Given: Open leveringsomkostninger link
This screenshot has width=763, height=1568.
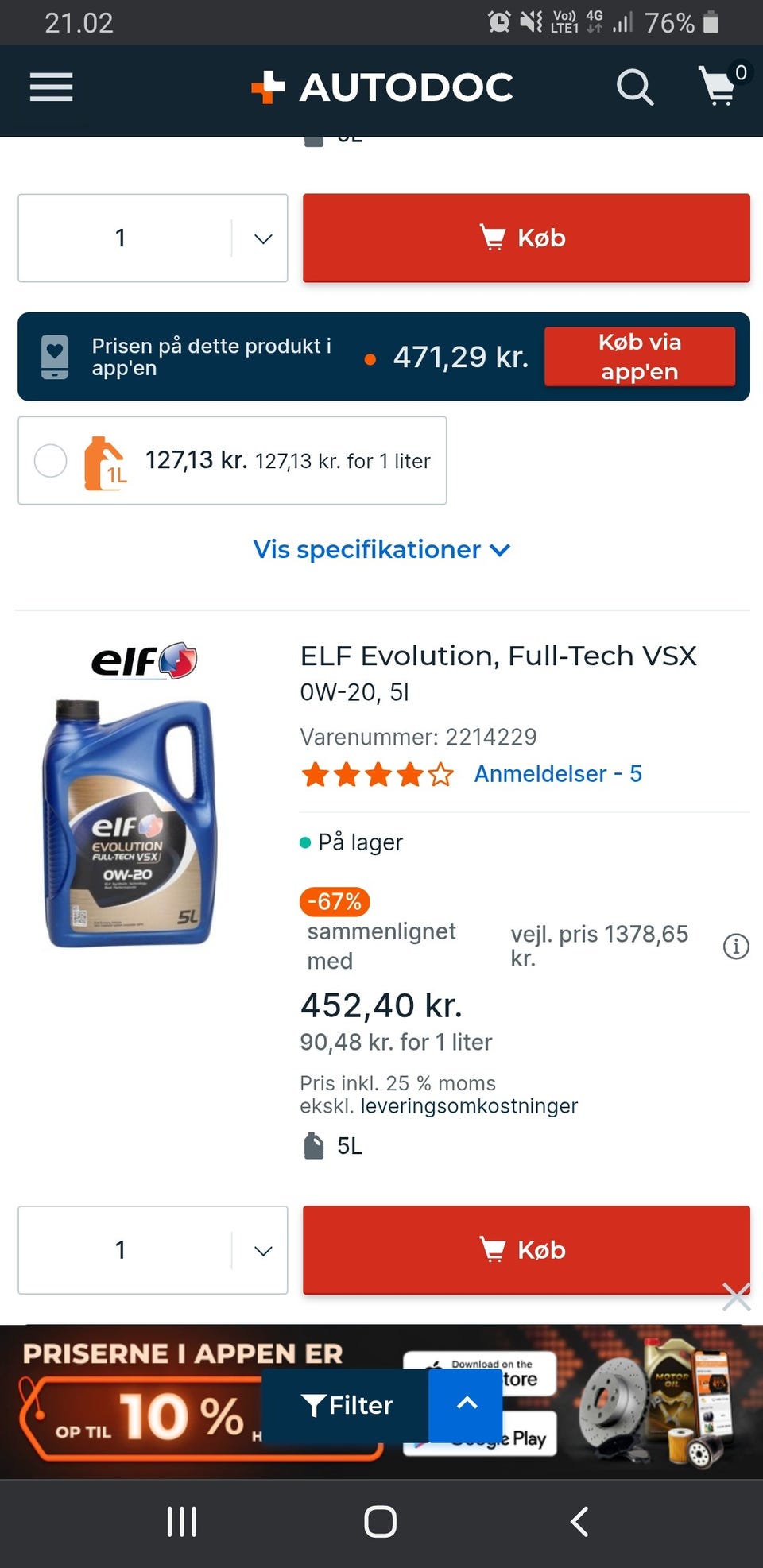Looking at the screenshot, I should tap(469, 1106).
